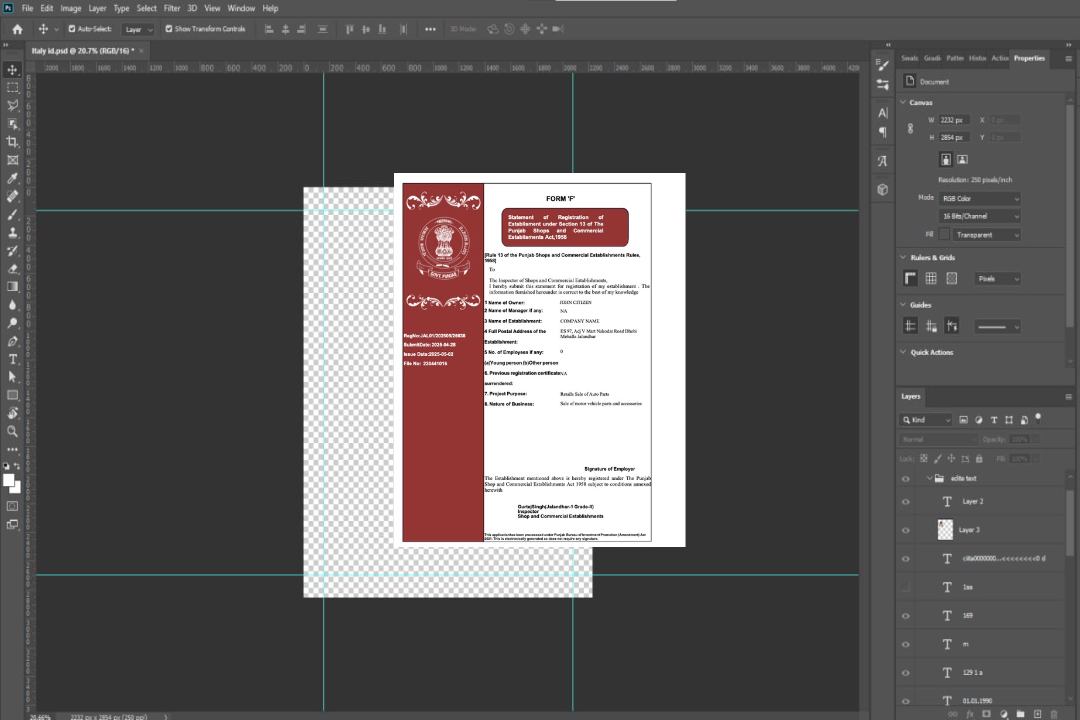Toggle layer filtering switch on Layers panel
Image resolution: width=1080 pixels, height=720 pixels.
tap(1038, 418)
